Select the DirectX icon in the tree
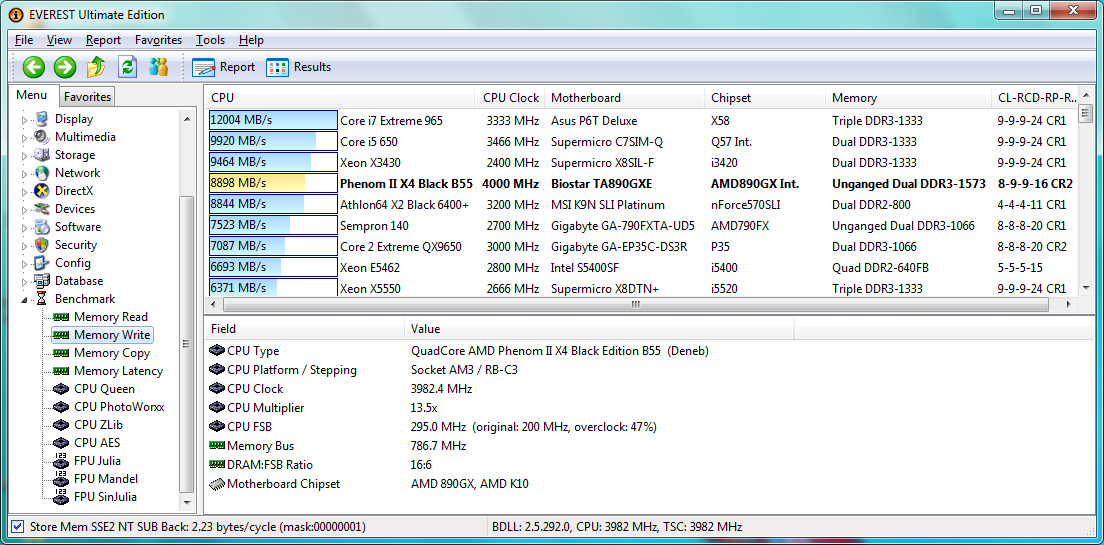This screenshot has width=1104, height=545. [x=42, y=191]
